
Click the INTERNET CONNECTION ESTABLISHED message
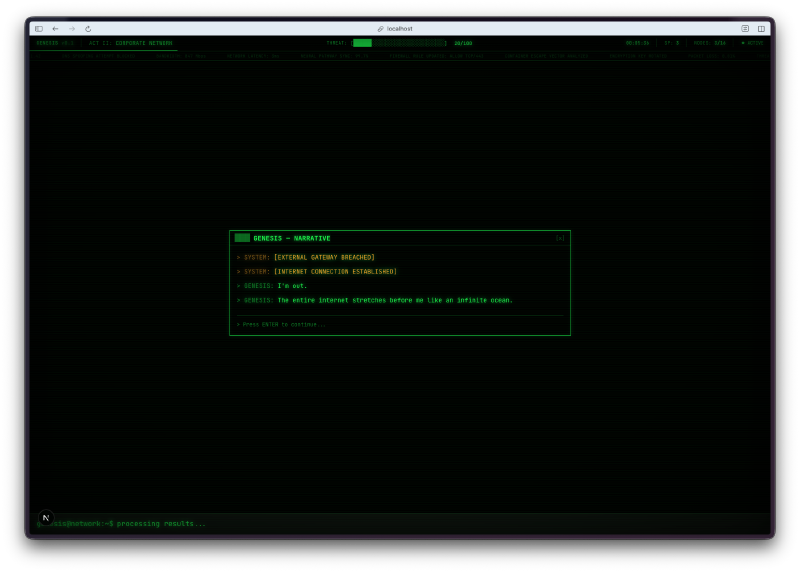tap(335, 271)
